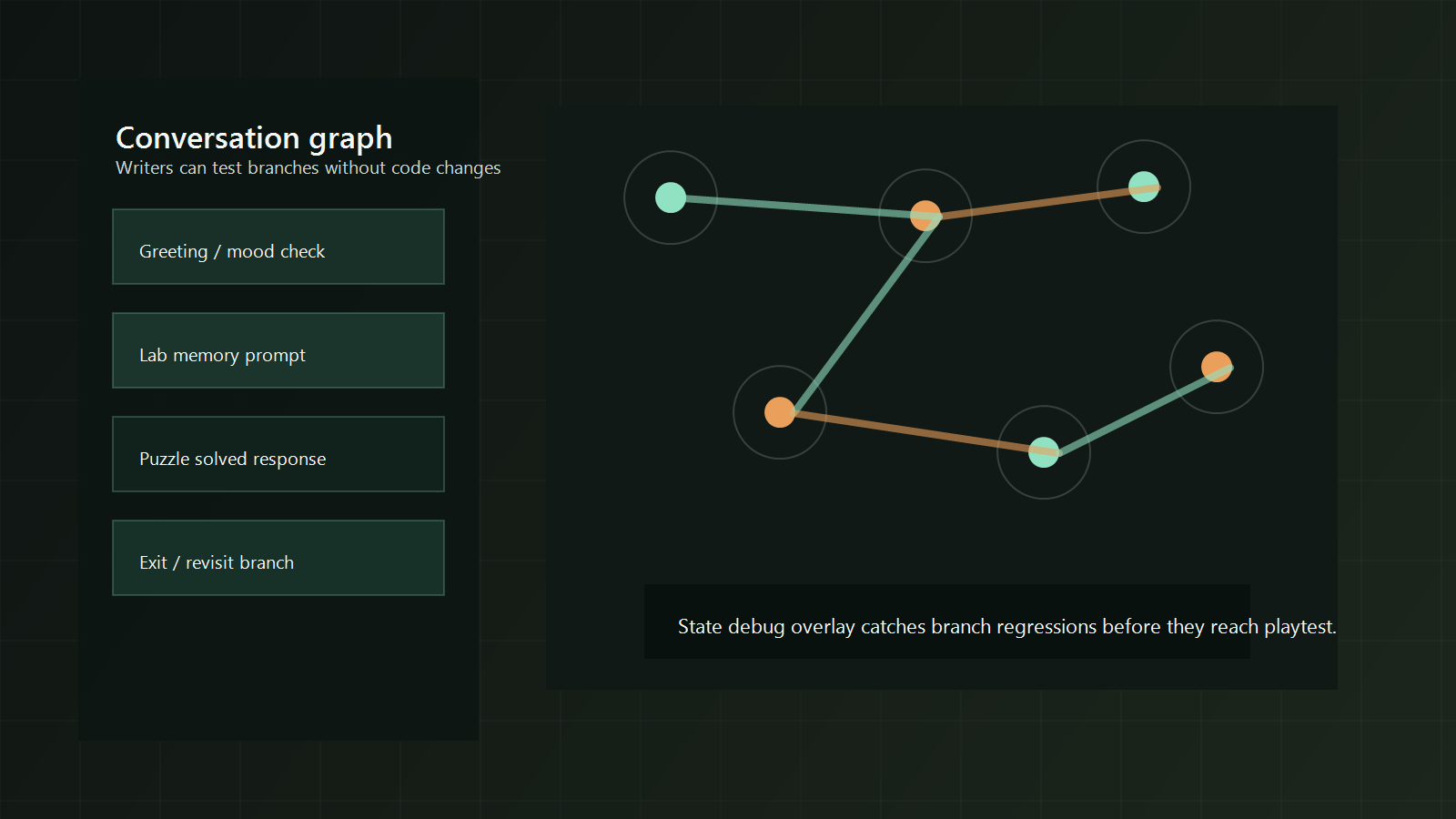Select the "Exit / revisit branch" option

click(x=278, y=558)
